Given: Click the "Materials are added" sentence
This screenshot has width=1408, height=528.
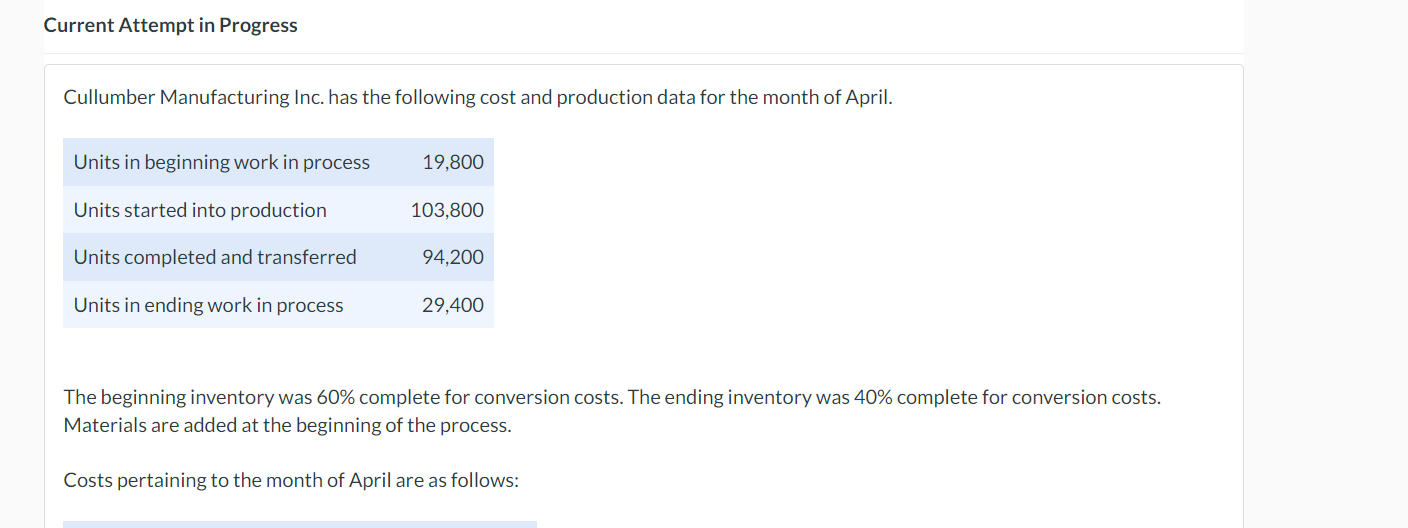Looking at the screenshot, I should point(287,425).
